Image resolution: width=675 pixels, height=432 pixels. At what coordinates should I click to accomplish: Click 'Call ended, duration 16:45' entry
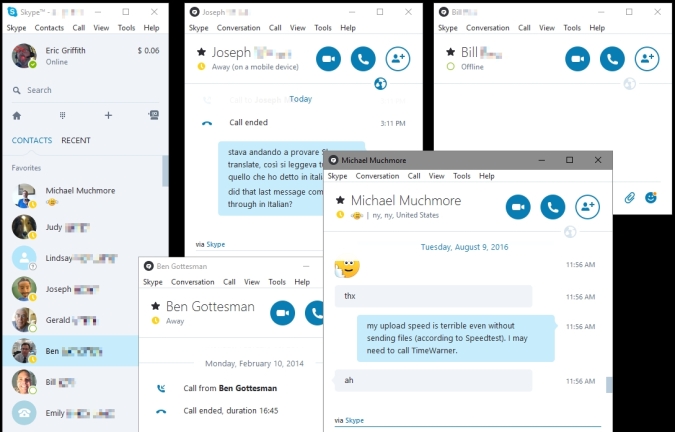(231, 410)
